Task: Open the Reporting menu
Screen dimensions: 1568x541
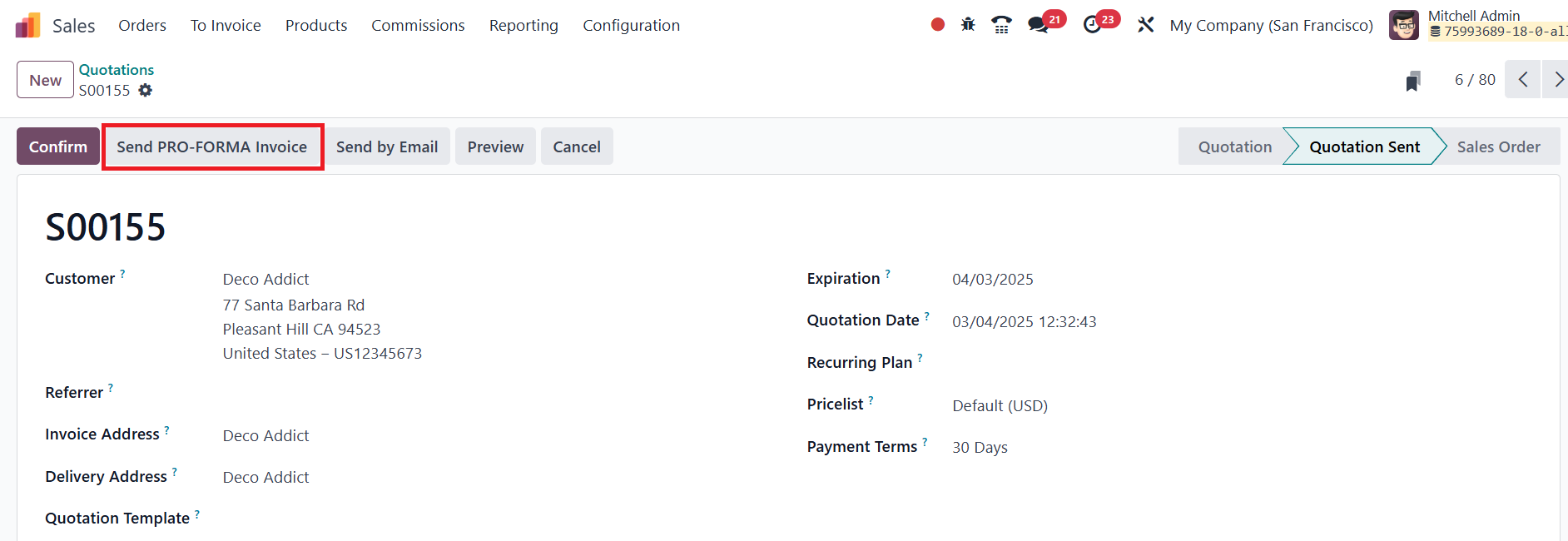Action: [523, 26]
